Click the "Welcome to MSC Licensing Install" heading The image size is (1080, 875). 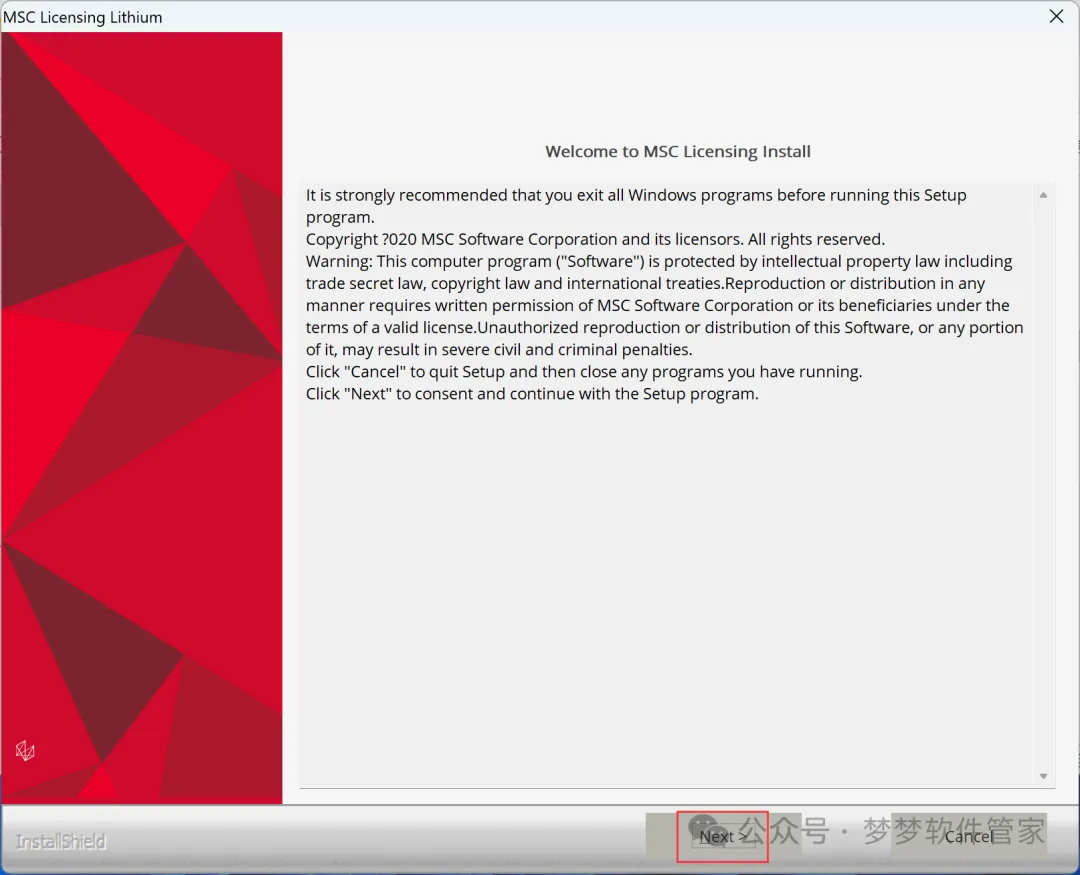678,152
